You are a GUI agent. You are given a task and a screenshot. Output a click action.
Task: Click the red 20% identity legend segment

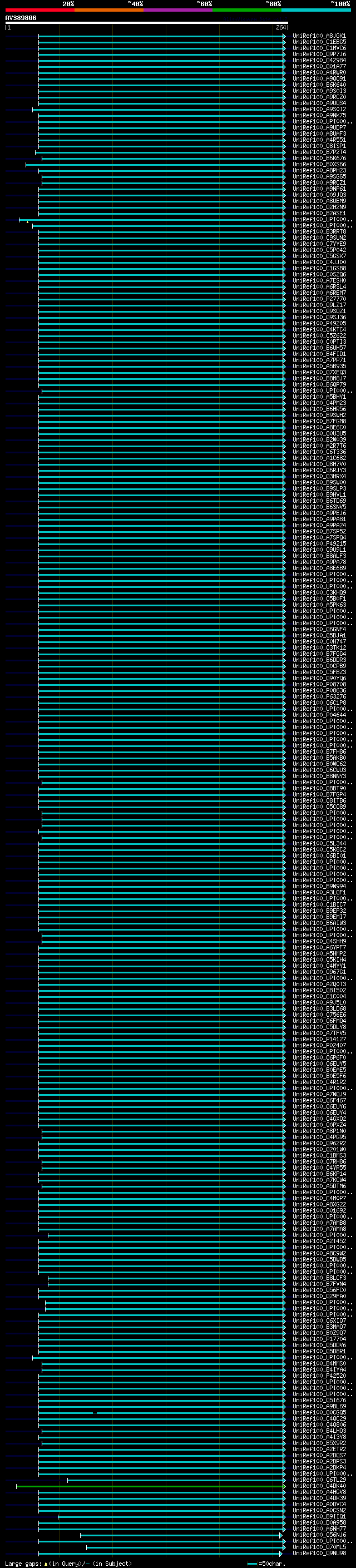point(40,10)
